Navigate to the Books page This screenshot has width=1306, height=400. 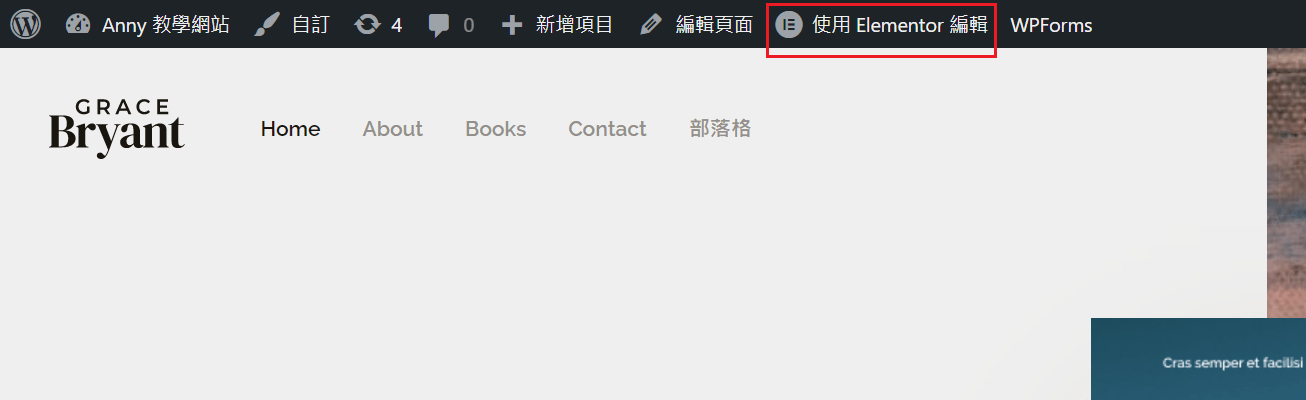tap(496, 129)
